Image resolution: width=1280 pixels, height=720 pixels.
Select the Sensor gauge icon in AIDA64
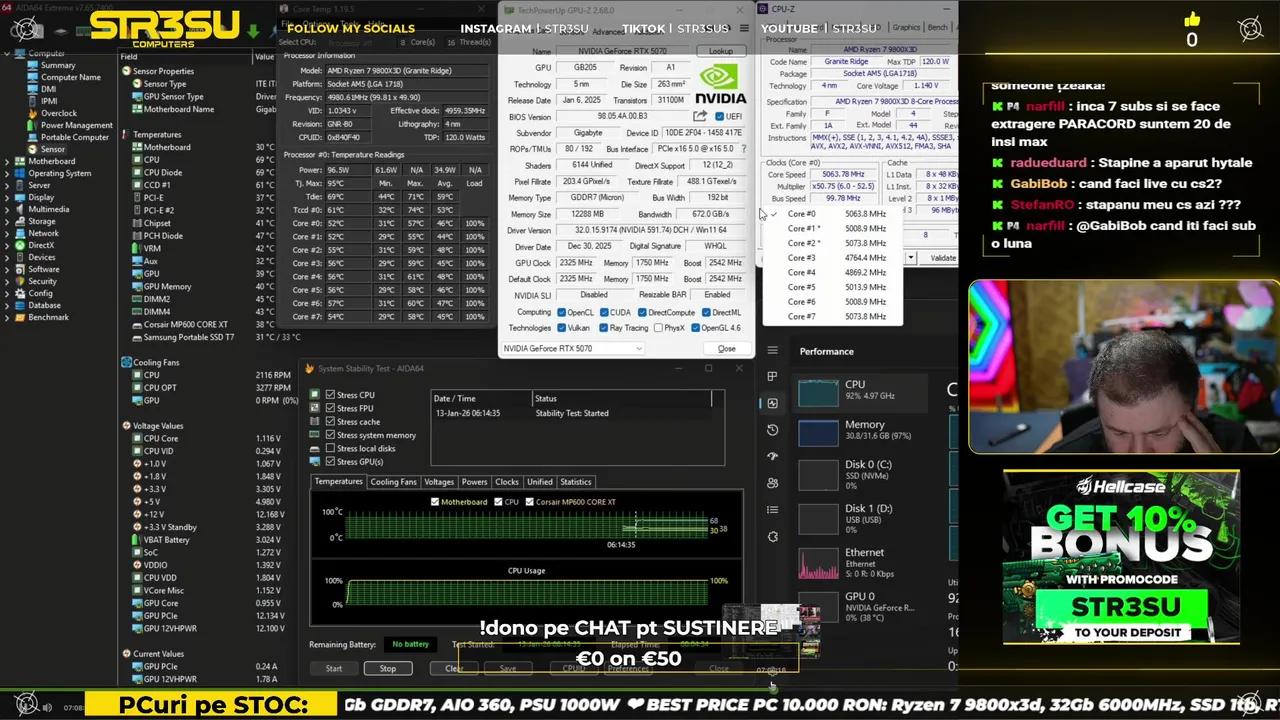coord(33,149)
